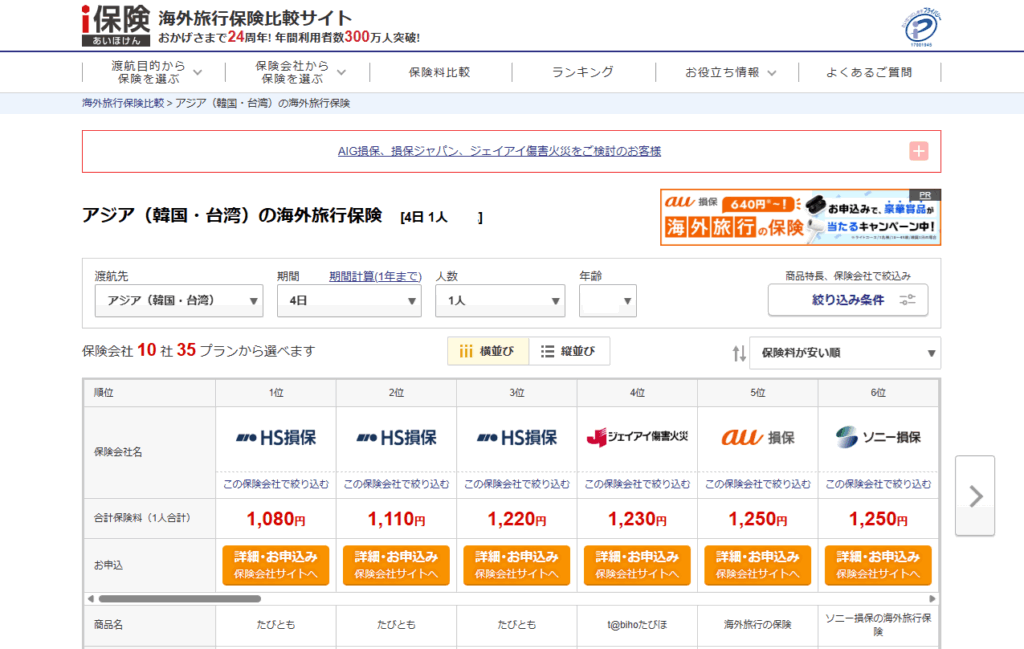Image resolution: width=1024 pixels, height=649 pixels.
Task: Click the au損保 logo in table
Action: (x=757, y=437)
